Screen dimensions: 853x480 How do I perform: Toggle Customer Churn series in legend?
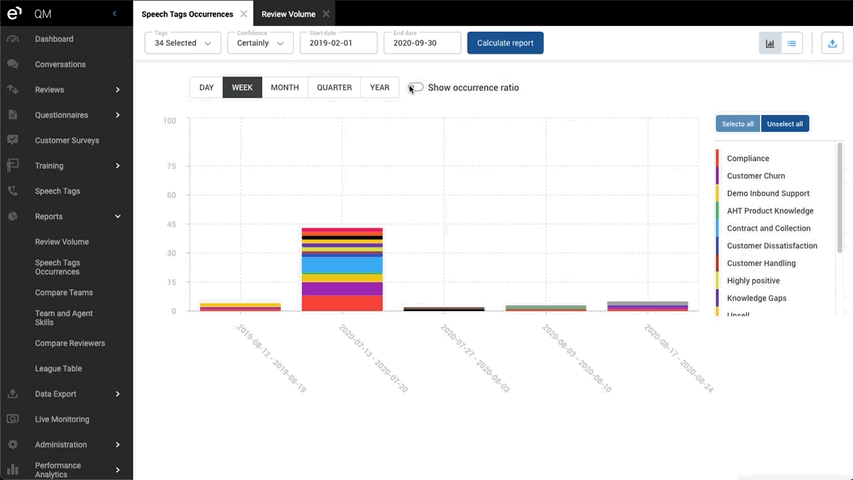[x=756, y=176]
